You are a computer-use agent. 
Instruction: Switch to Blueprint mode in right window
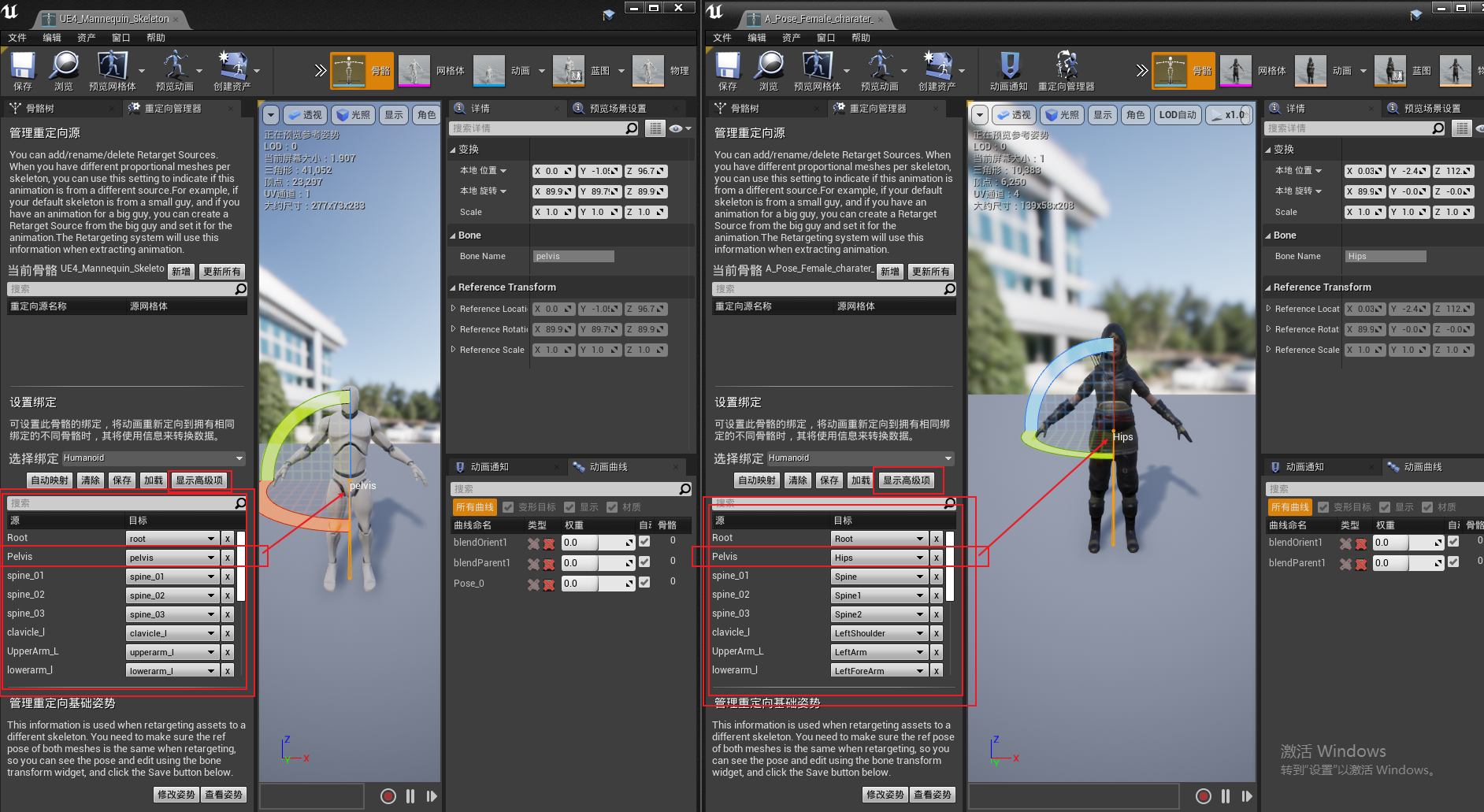(1390, 71)
